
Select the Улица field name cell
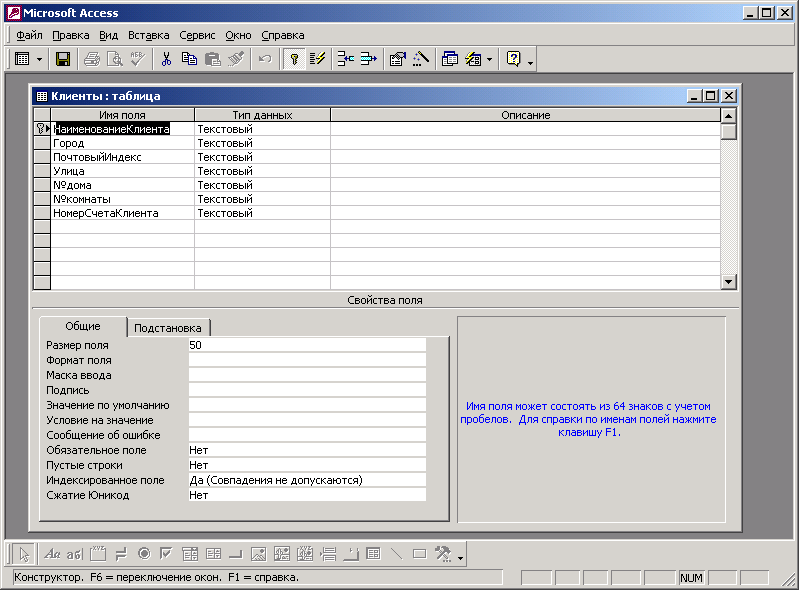point(122,171)
